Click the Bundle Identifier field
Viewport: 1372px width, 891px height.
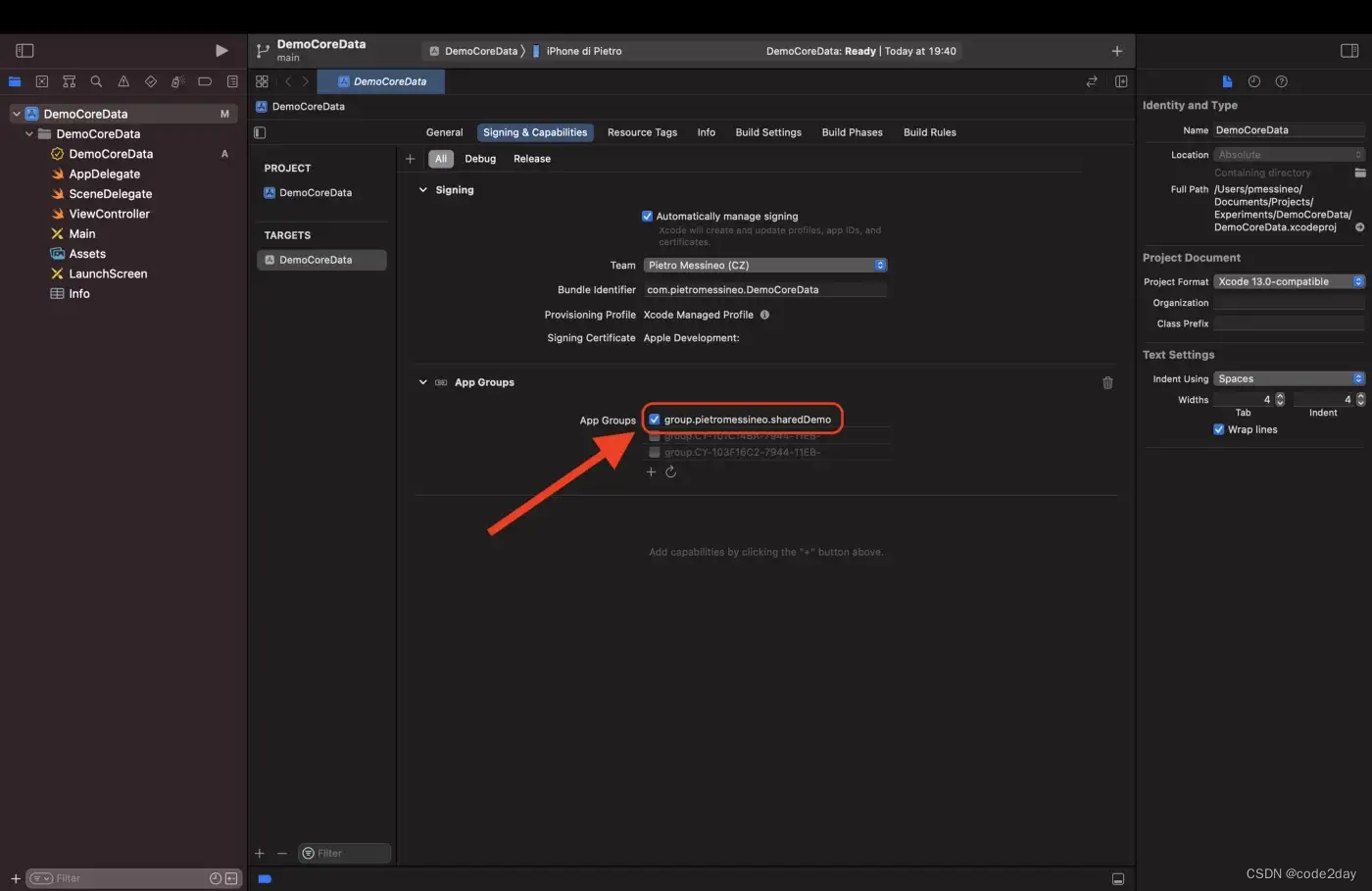(765, 290)
